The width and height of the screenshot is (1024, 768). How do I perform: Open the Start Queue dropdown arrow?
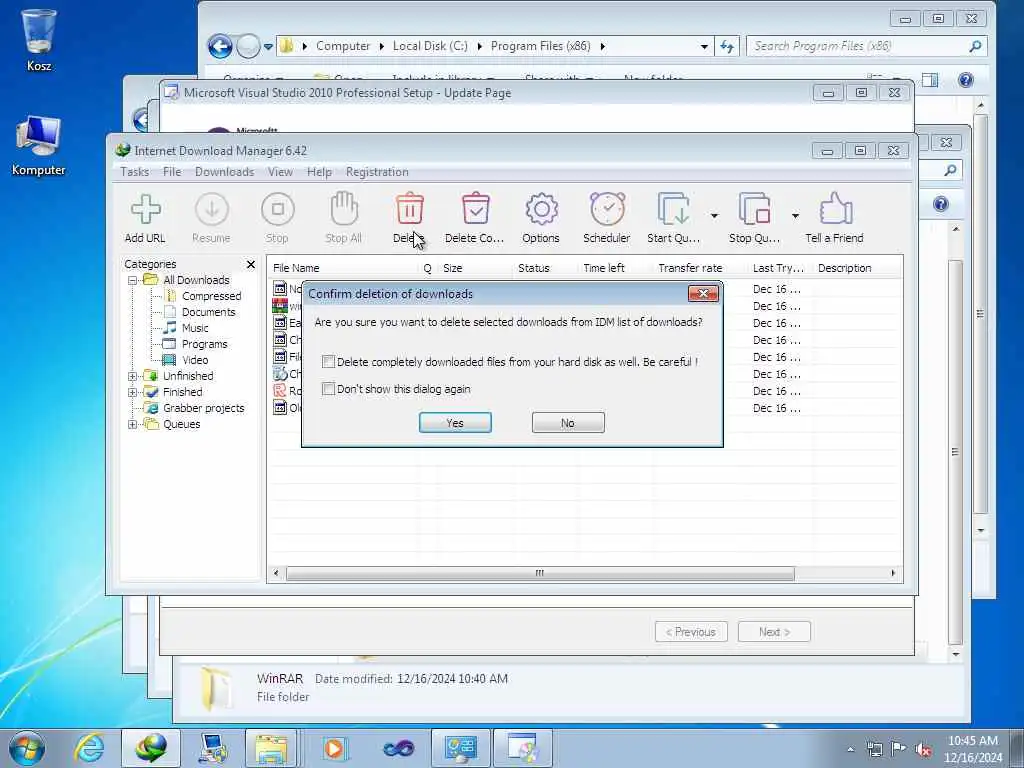tap(714, 216)
